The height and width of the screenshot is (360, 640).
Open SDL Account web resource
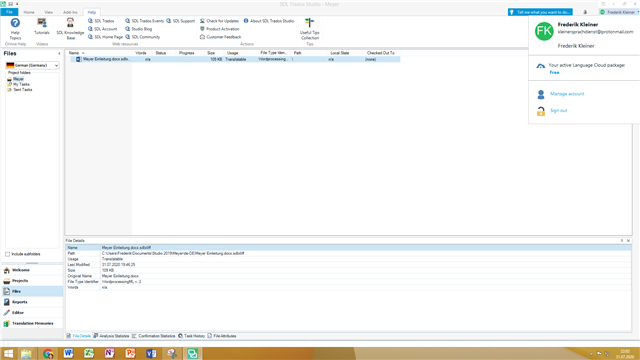coord(102,29)
